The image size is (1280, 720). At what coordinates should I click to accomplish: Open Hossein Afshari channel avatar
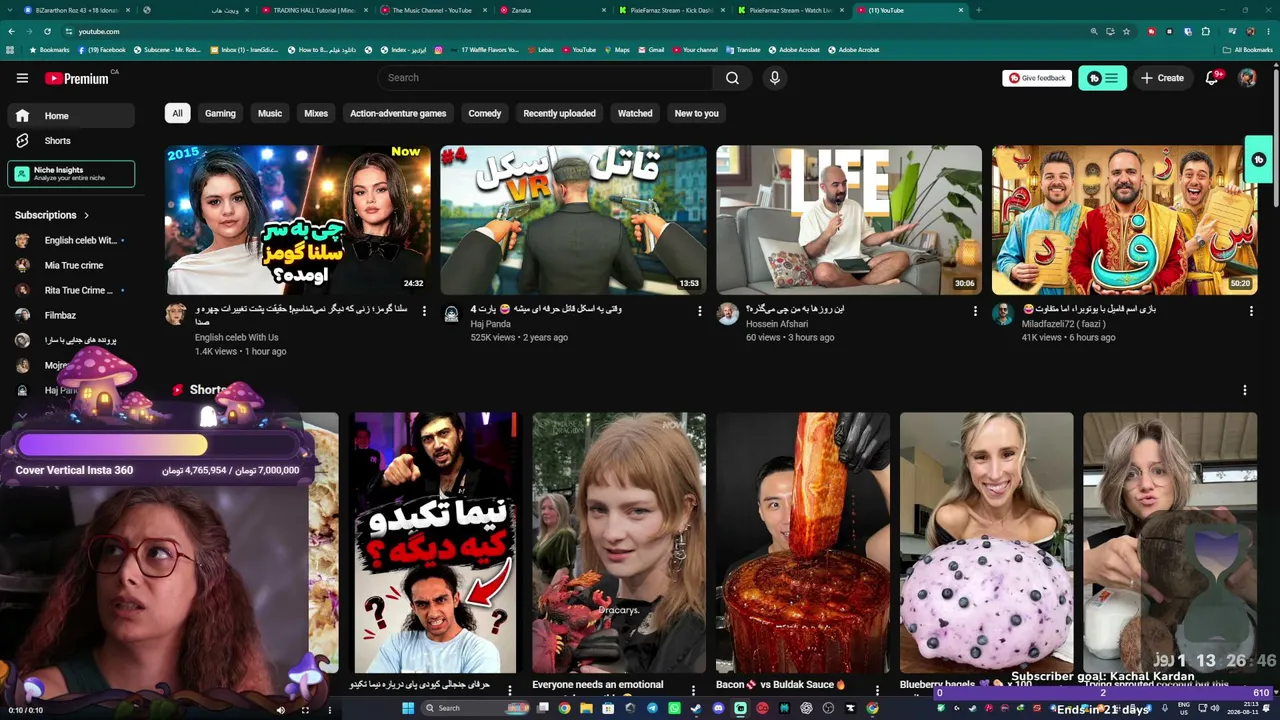pos(728,315)
